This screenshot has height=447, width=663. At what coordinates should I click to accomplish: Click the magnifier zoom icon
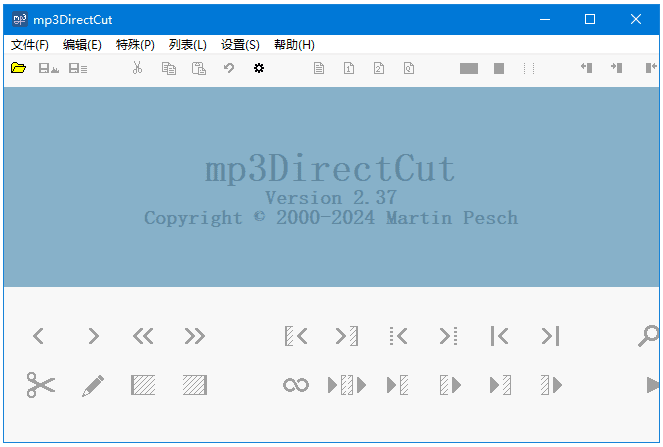click(x=649, y=337)
